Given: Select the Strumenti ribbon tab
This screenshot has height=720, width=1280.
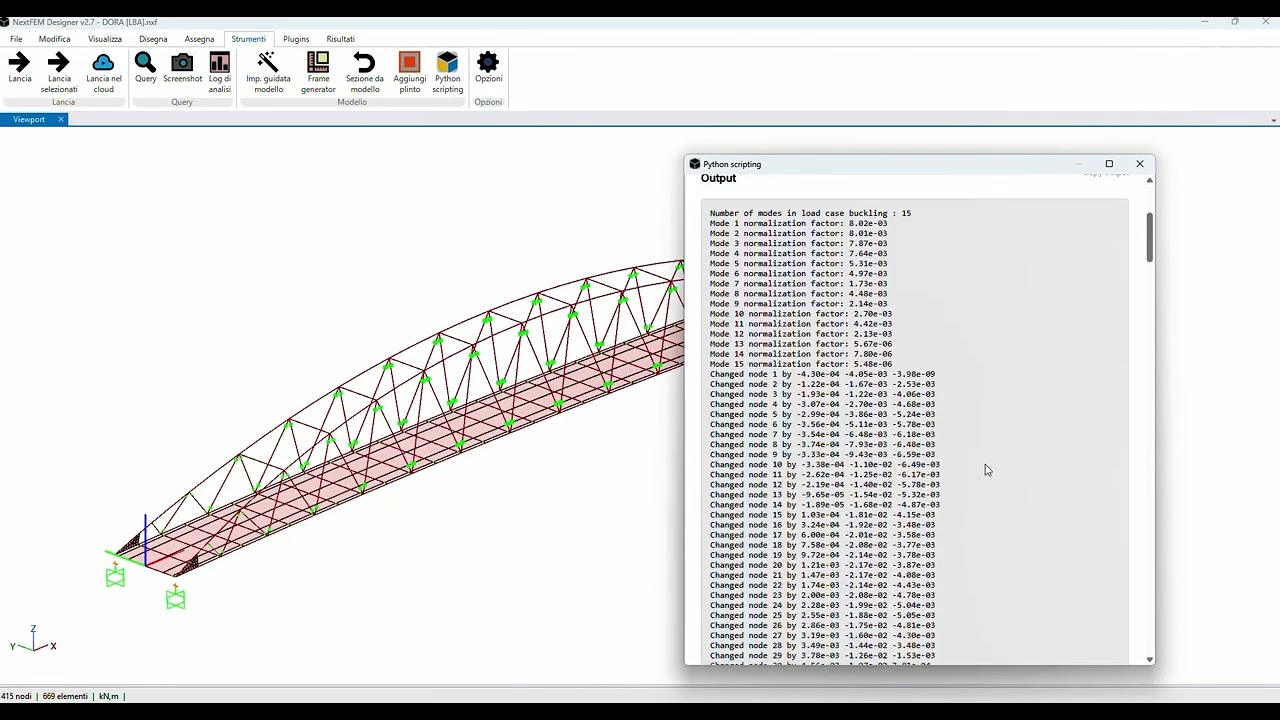Looking at the screenshot, I should tap(249, 39).
